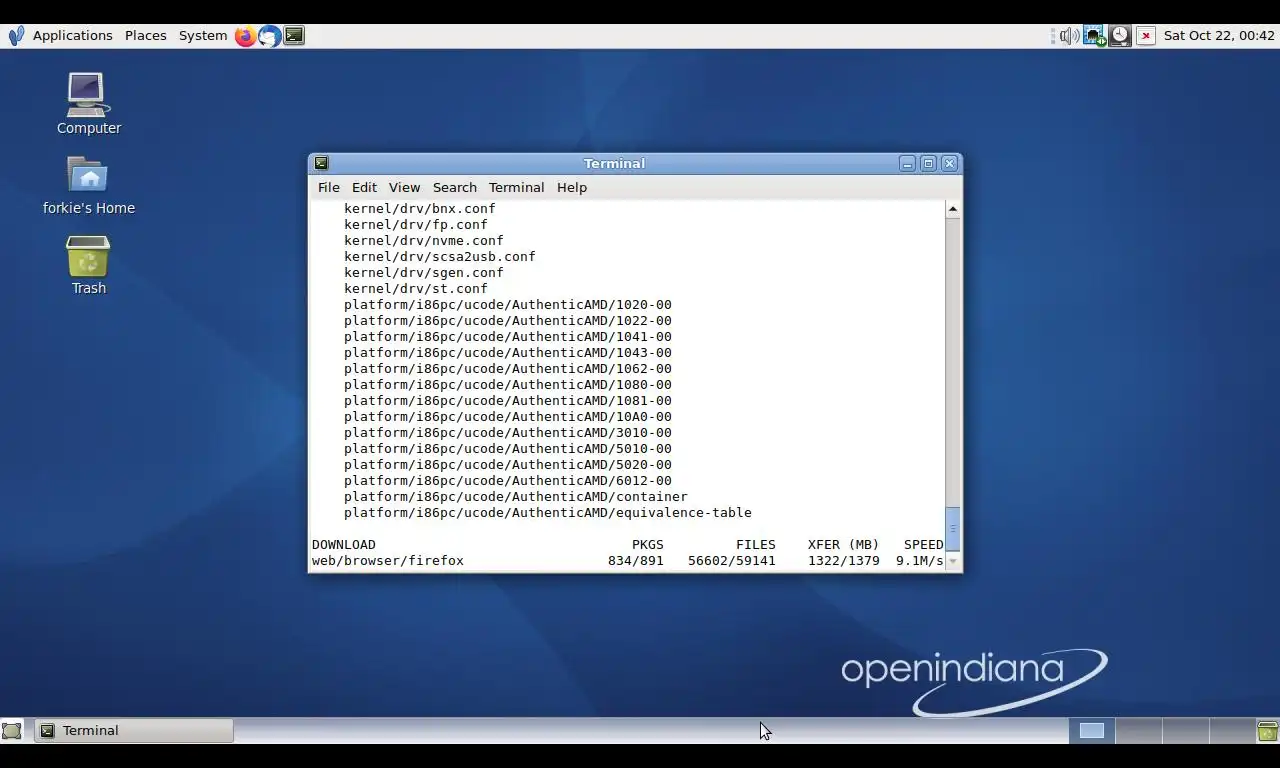This screenshot has height=768, width=1280.
Task: Click the AuthenticAMD/container line
Action: point(516,497)
